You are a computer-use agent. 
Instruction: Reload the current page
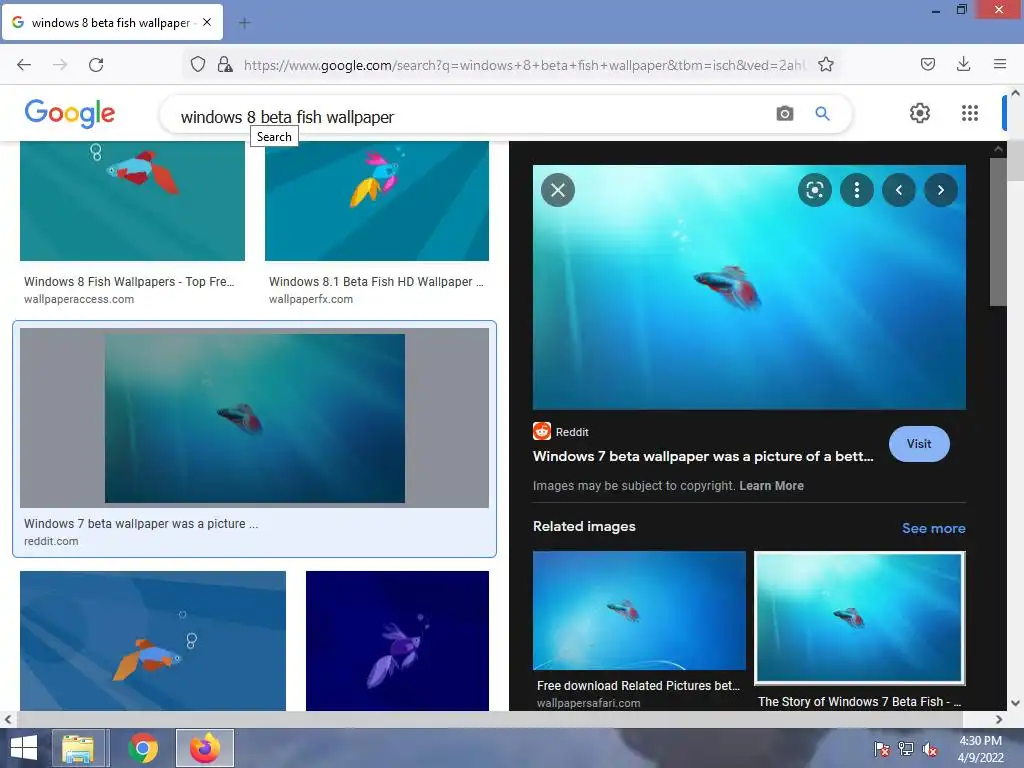96,65
